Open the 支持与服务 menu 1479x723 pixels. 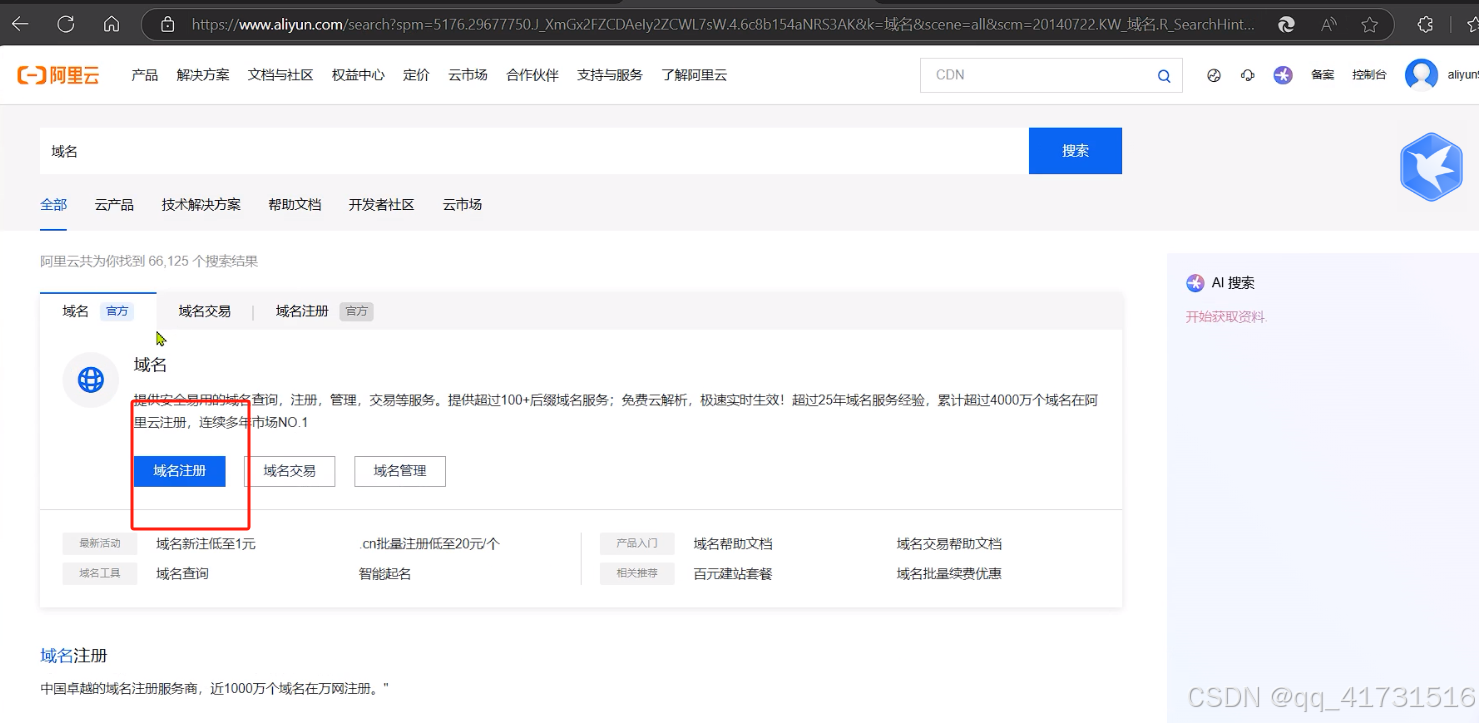point(610,75)
